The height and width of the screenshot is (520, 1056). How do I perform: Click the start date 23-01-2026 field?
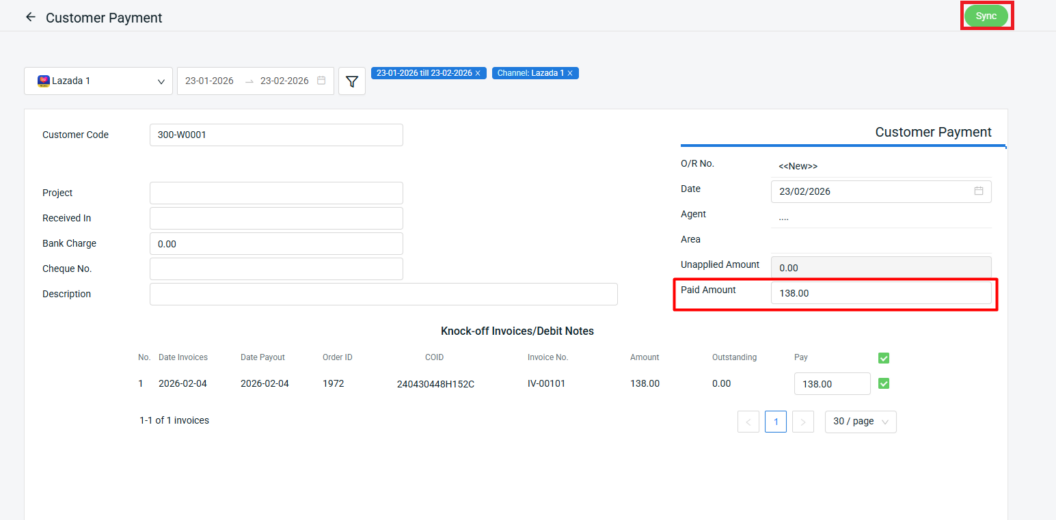point(208,81)
